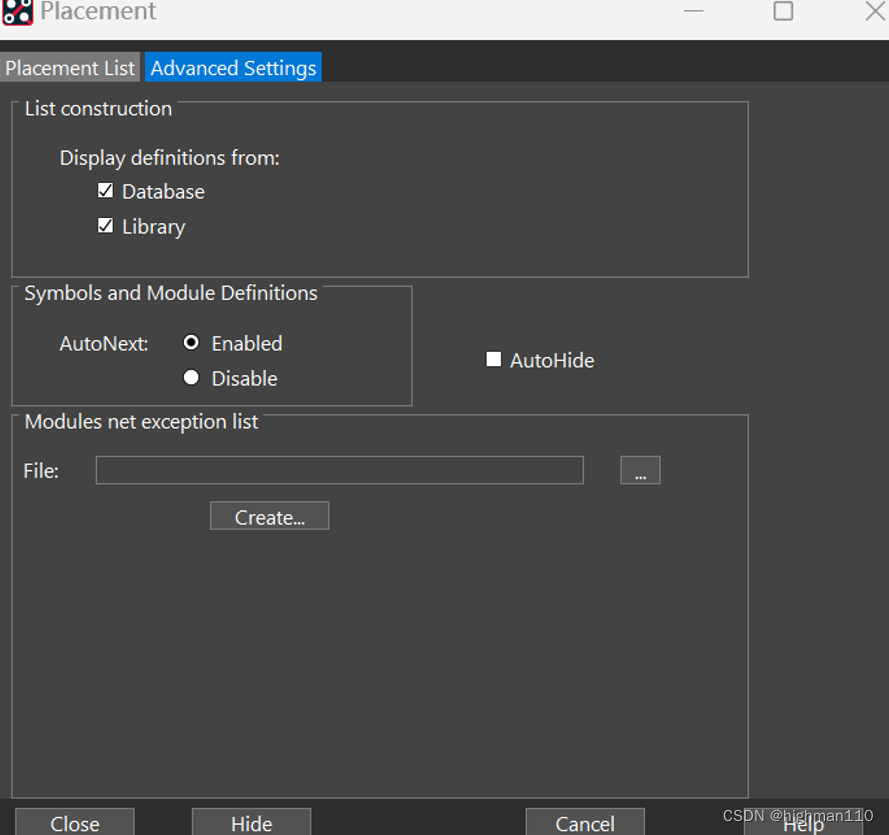Image resolution: width=889 pixels, height=835 pixels.
Task: Select the Enabled AutoNext radio button
Action: click(x=192, y=343)
